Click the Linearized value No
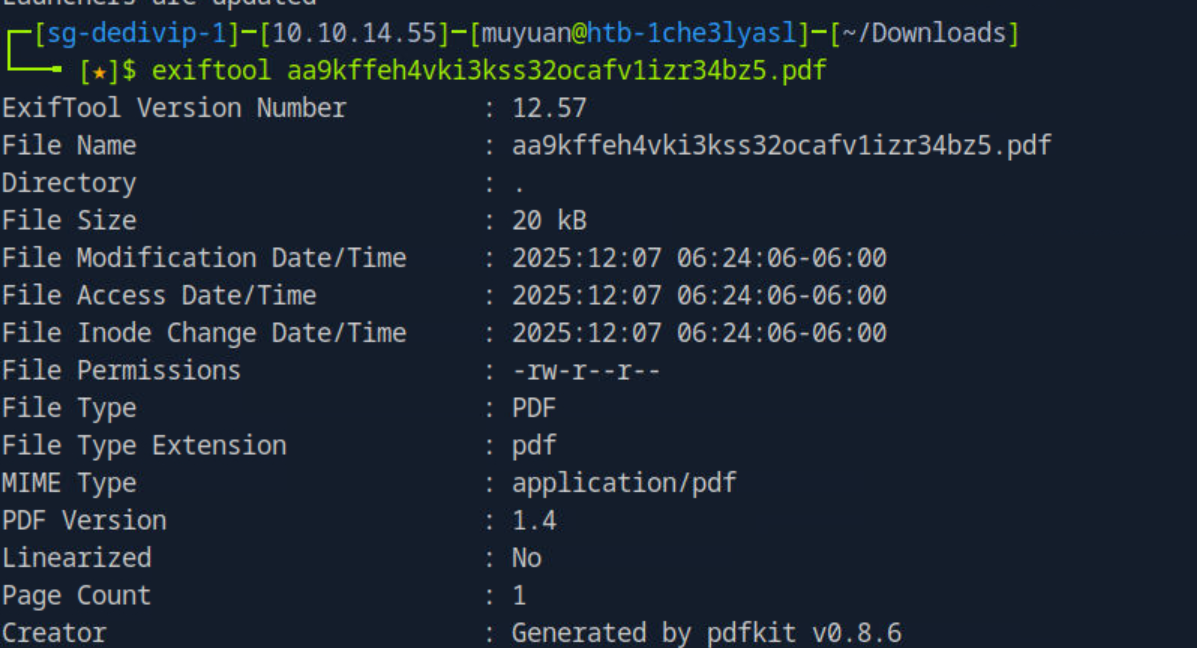This screenshot has height=648, width=1197. click(x=527, y=558)
